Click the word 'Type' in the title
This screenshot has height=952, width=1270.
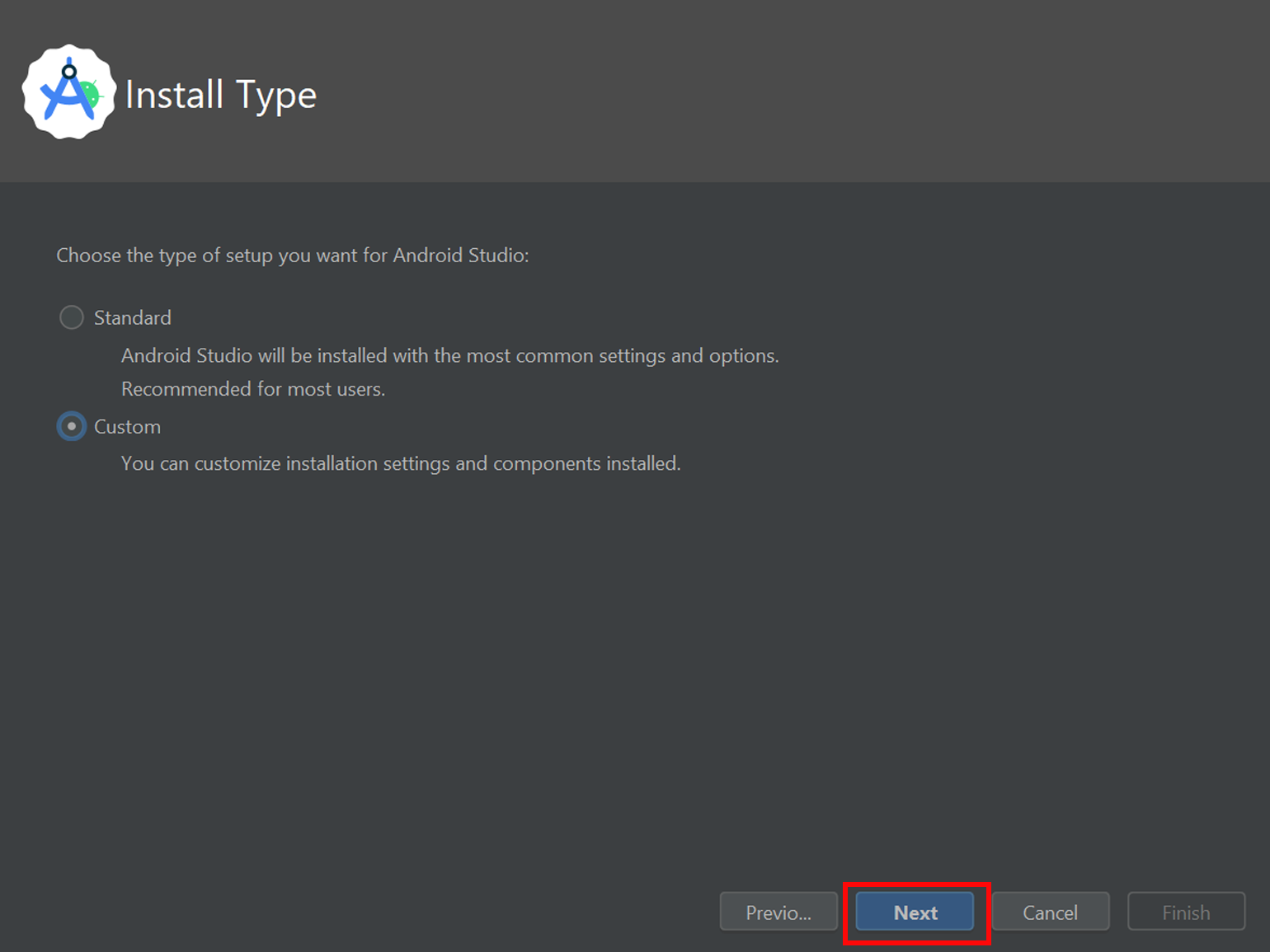tap(275, 96)
